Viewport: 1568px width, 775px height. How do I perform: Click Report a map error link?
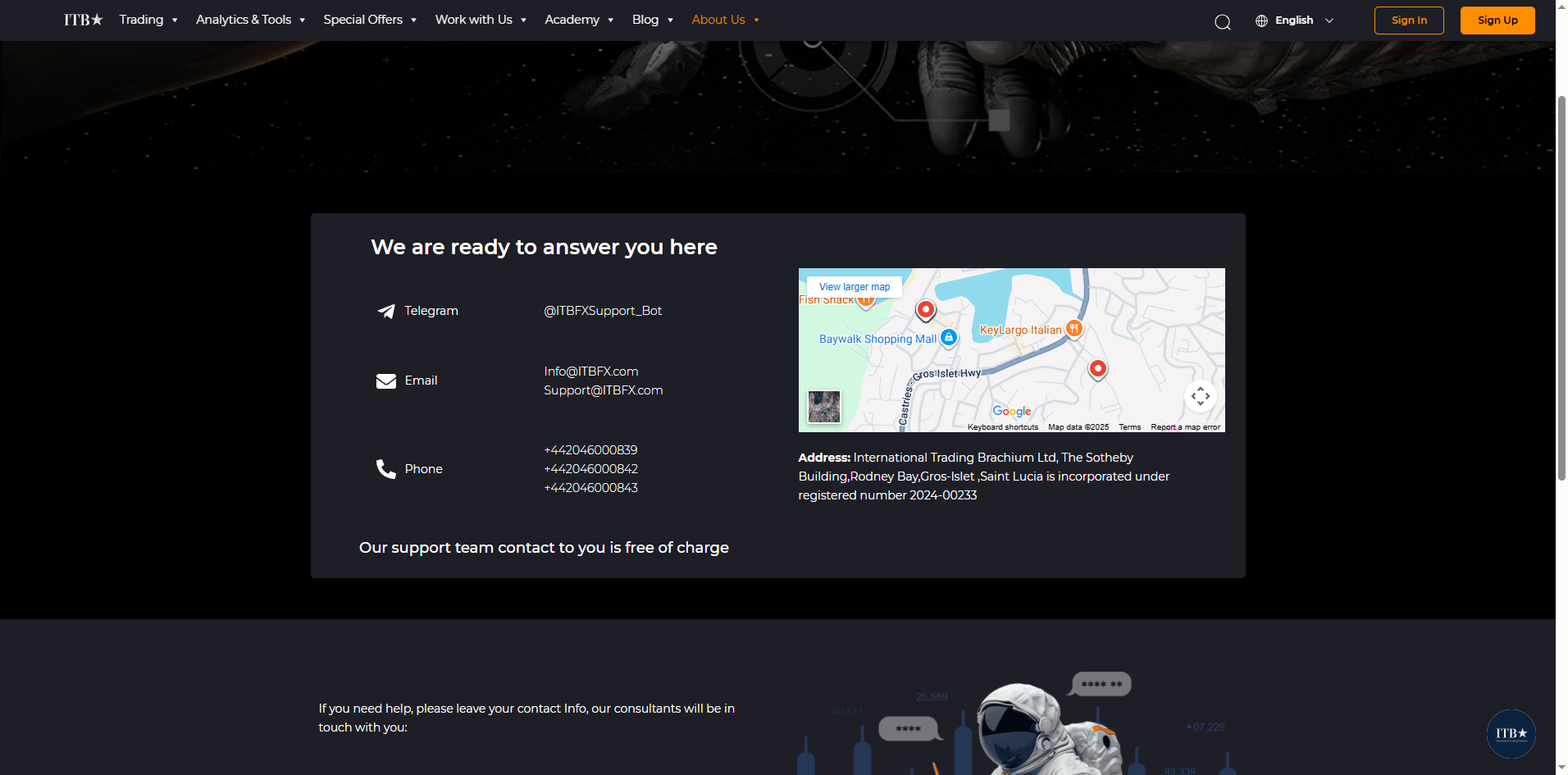1186,427
